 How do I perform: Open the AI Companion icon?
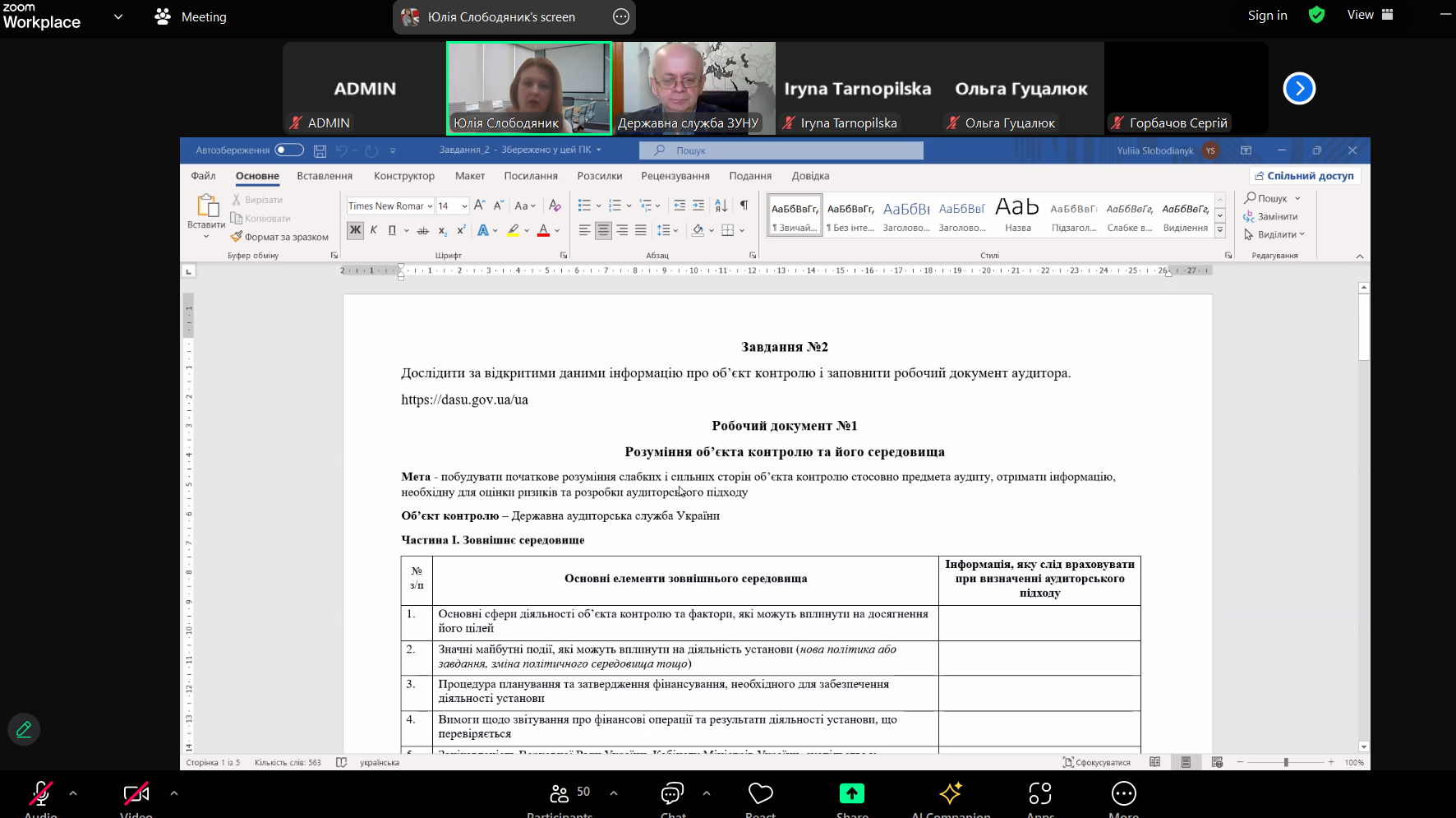(x=951, y=793)
